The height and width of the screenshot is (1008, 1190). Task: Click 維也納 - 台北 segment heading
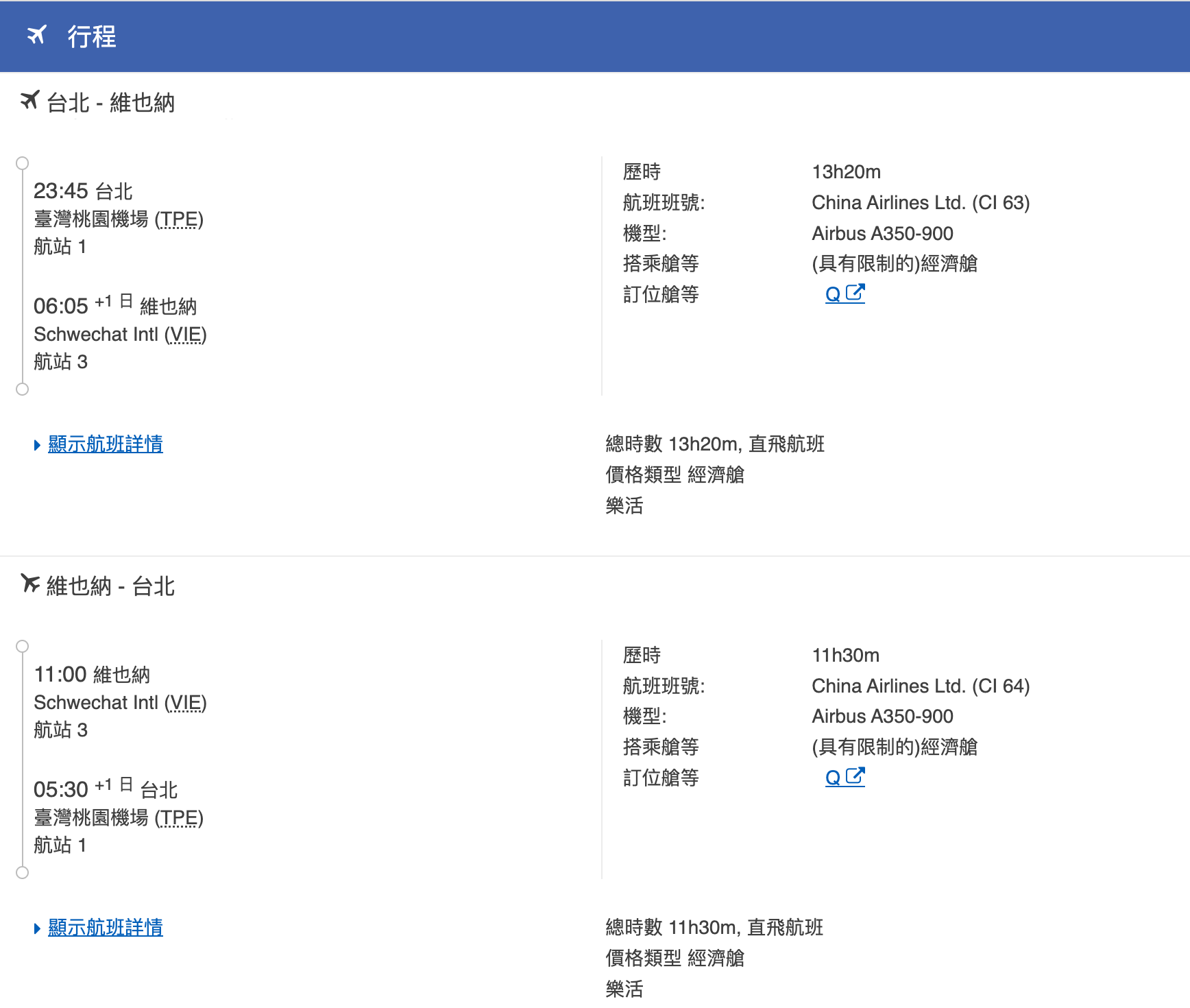click(110, 586)
